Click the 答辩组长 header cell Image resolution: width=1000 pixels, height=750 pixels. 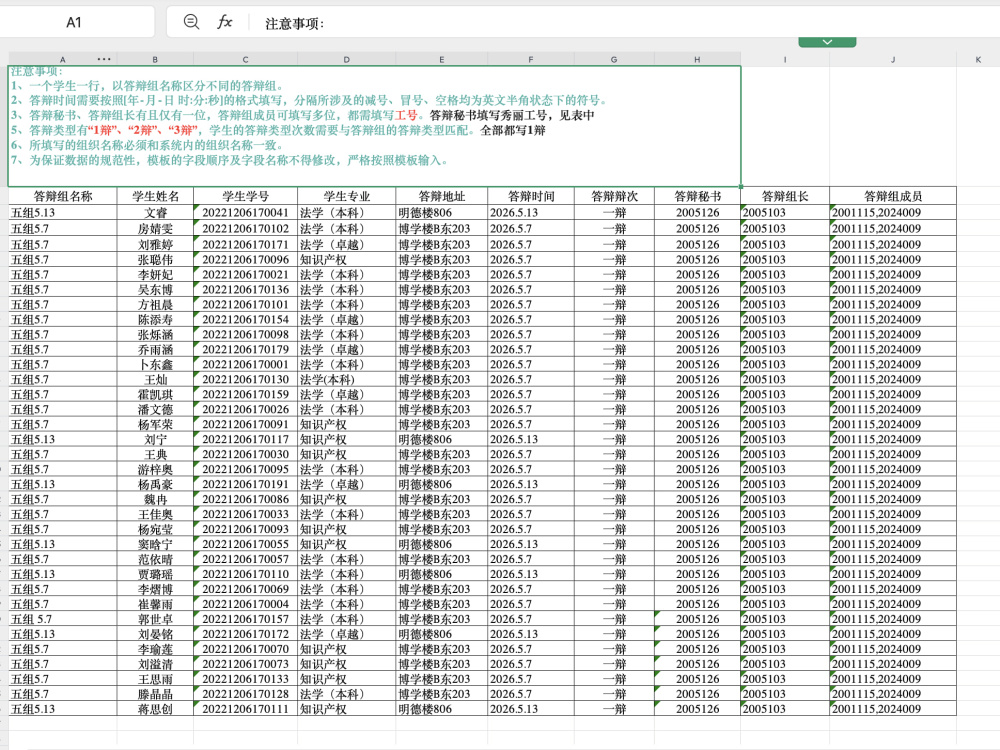[x=785, y=196]
